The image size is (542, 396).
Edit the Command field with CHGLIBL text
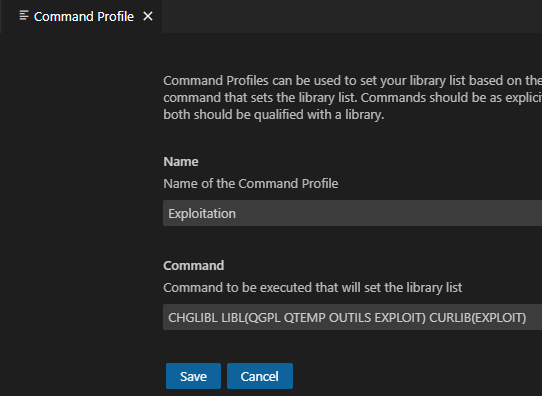(x=353, y=317)
